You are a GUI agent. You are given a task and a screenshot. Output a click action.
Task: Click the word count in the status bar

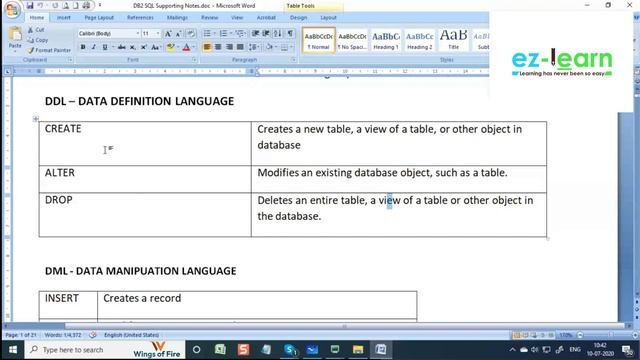tap(63, 335)
